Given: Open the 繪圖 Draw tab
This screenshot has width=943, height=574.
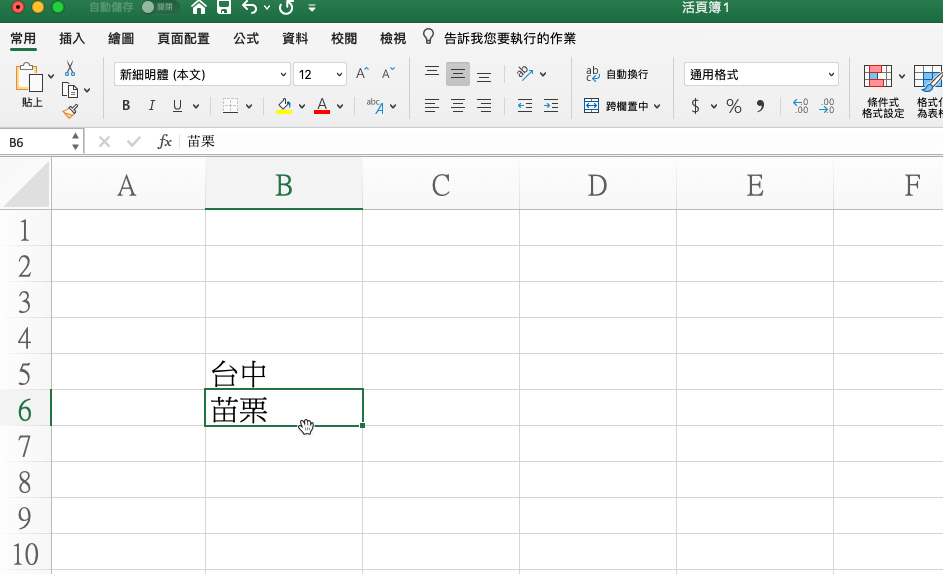Looking at the screenshot, I should [x=121, y=39].
